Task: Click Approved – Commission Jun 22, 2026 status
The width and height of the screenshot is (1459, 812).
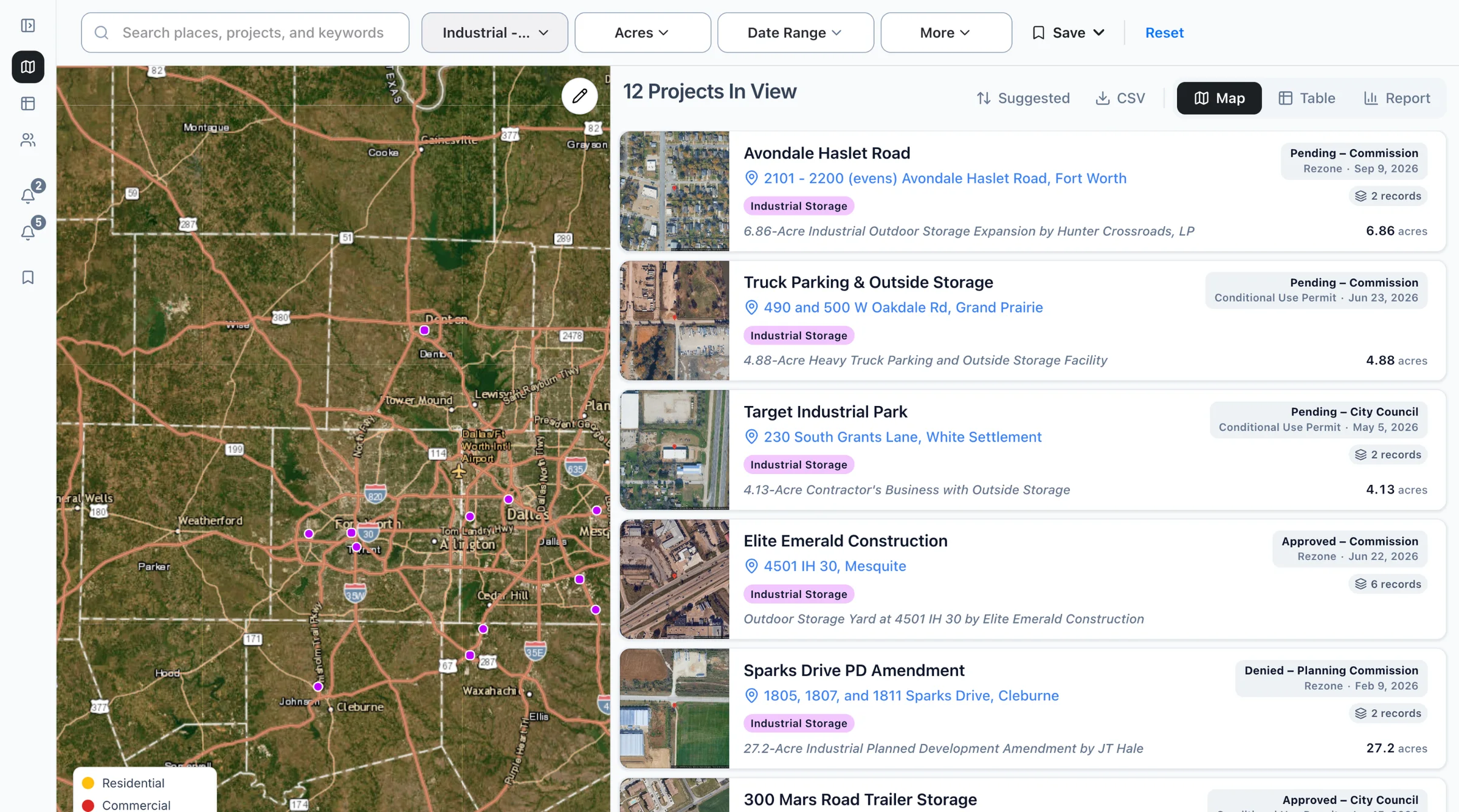Action: point(1350,549)
